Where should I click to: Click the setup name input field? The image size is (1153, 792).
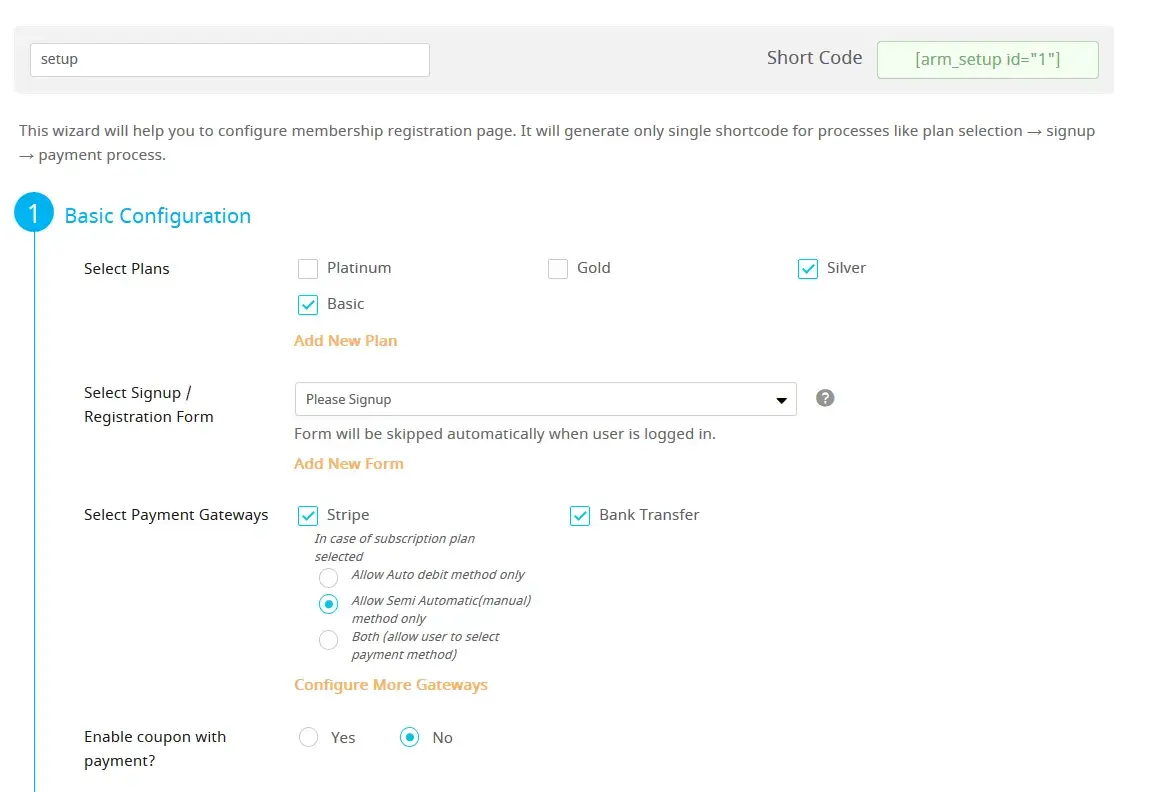(230, 60)
